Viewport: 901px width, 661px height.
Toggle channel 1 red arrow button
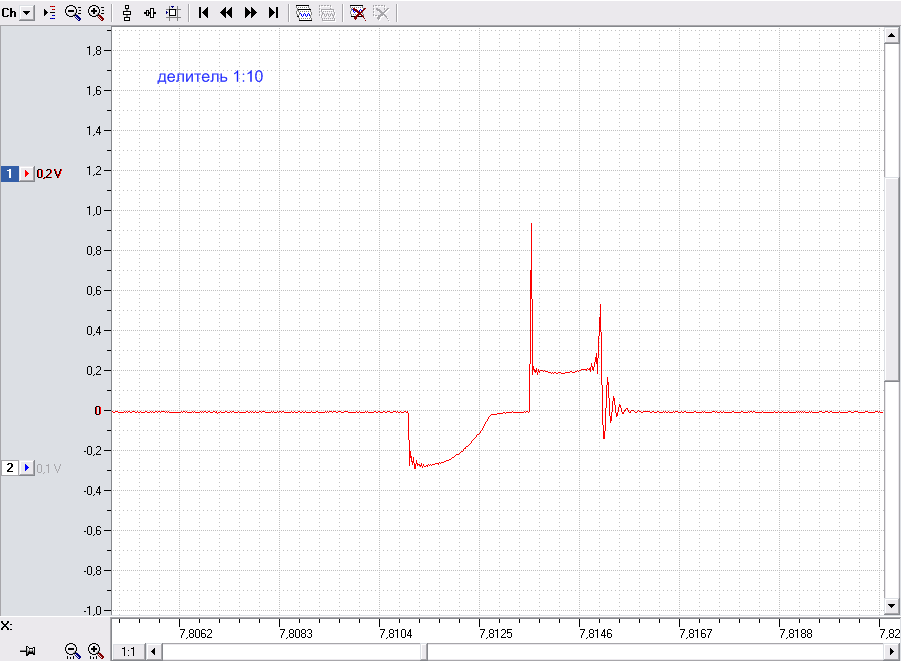26,173
